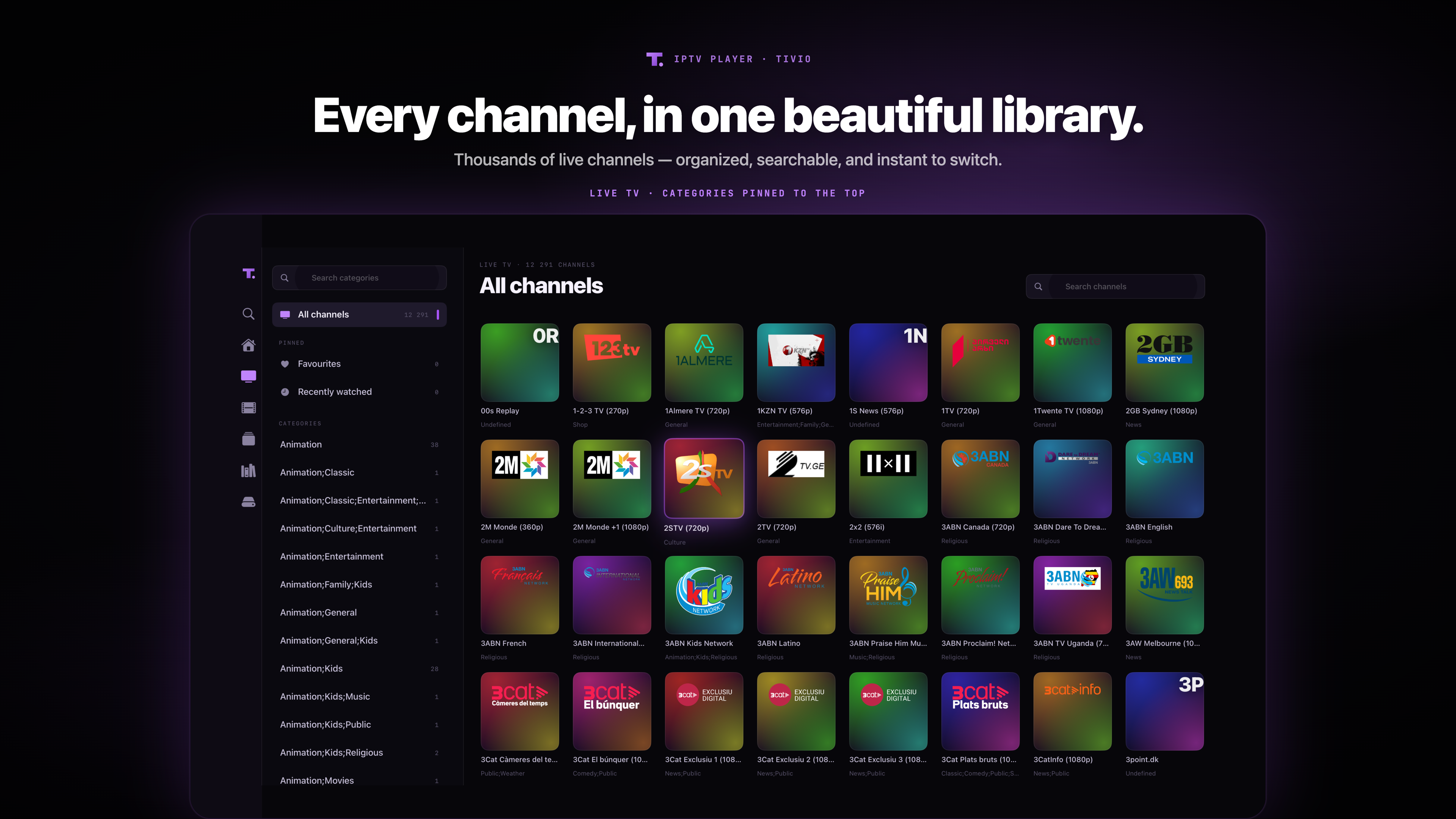Open the 2M Monde (360p) channel
Image resolution: width=1456 pixels, height=819 pixels.
519,479
